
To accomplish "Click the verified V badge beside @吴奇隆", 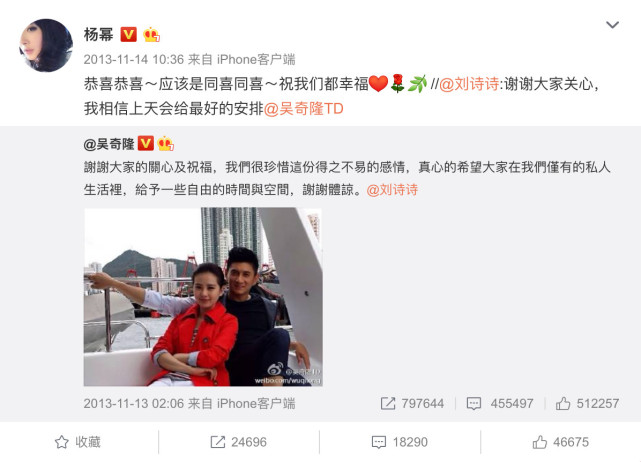I will click(146, 144).
